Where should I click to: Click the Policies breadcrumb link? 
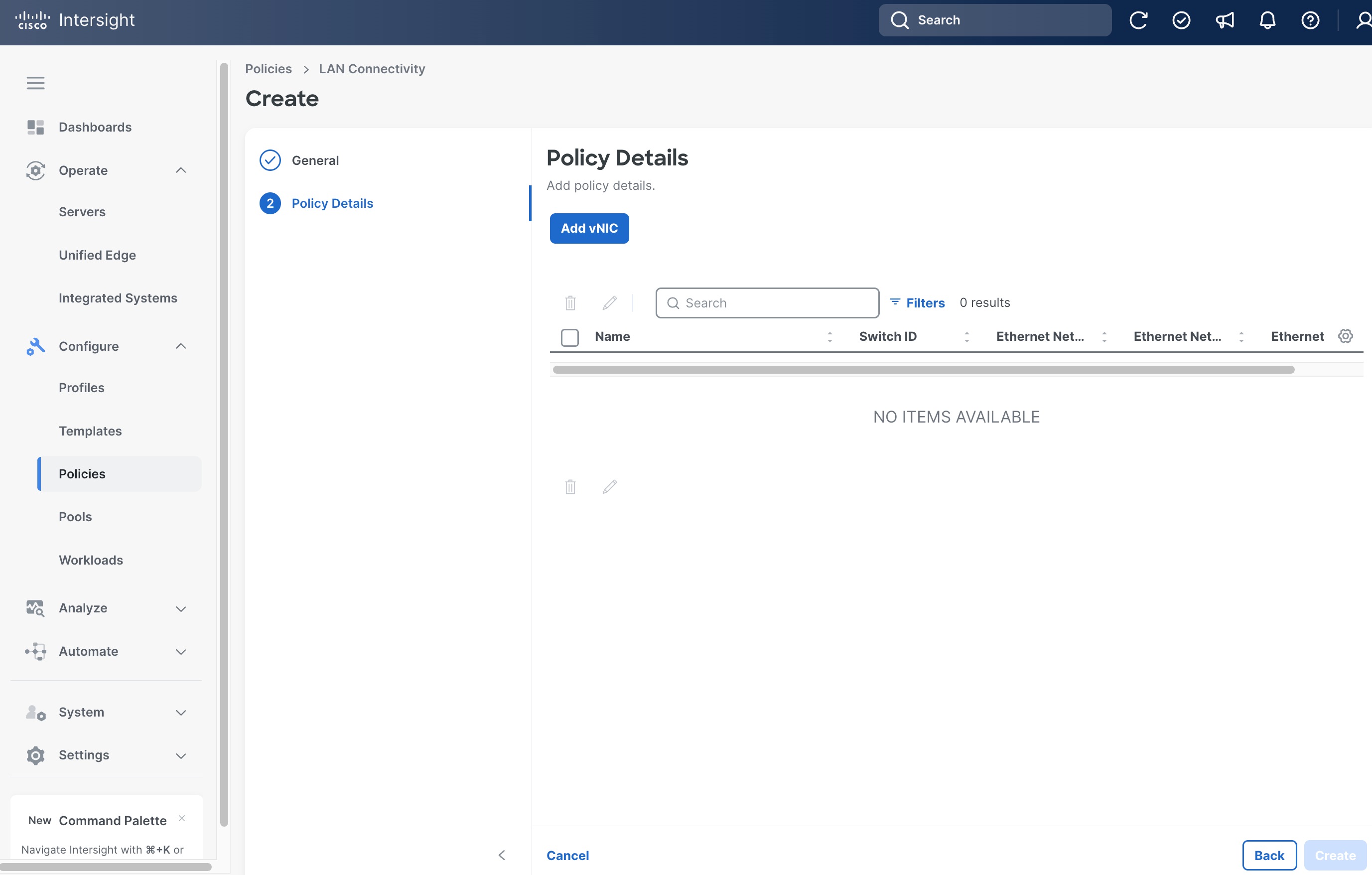pyautogui.click(x=269, y=69)
